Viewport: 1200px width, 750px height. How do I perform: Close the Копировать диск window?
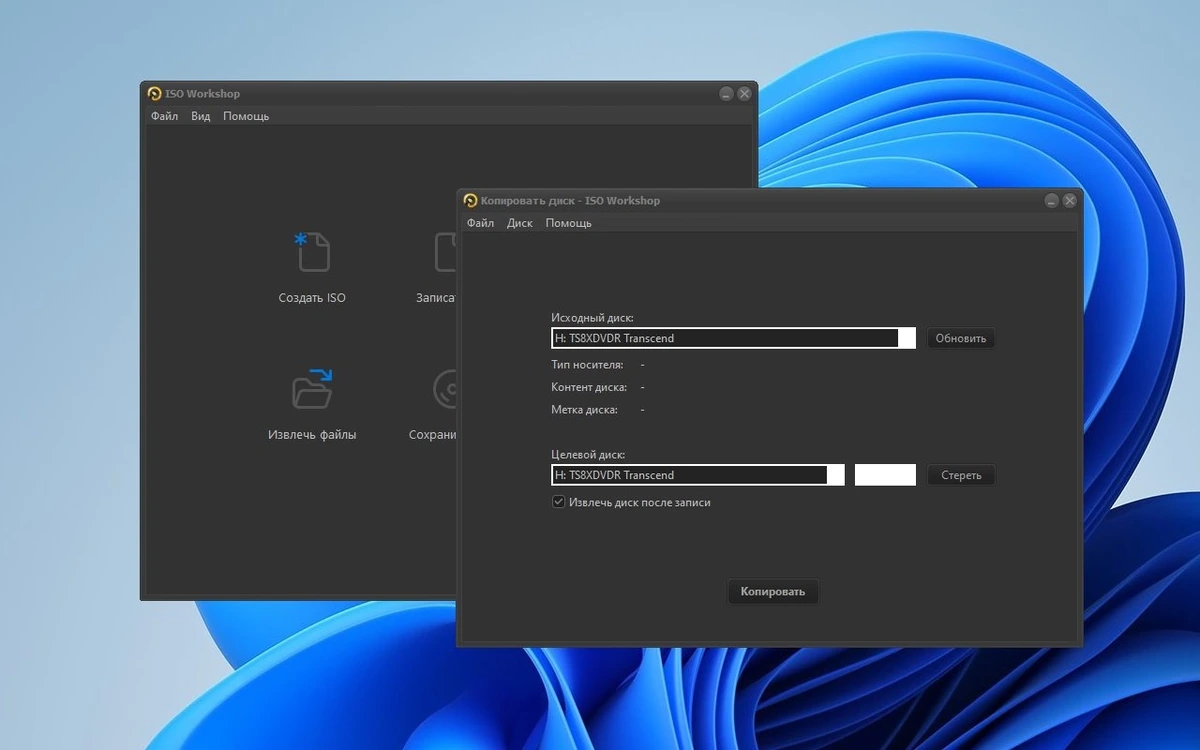coord(1070,201)
